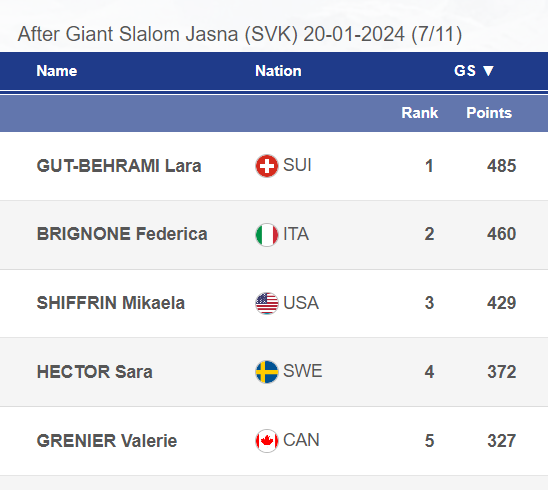Open GUT-BEHRAMI Lara athlete link
This screenshot has width=548, height=490.
pyautogui.click(x=119, y=166)
